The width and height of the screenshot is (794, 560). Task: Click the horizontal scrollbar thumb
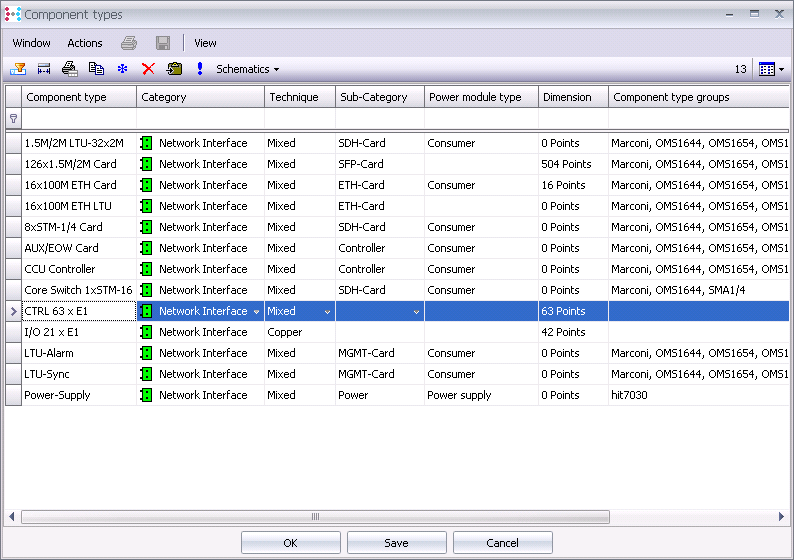pyautogui.click(x=315, y=516)
